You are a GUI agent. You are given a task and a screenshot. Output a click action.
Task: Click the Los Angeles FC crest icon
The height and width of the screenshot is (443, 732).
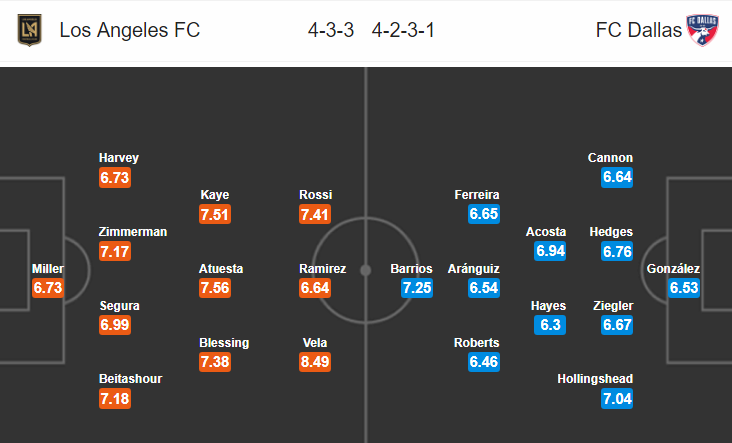(x=31, y=30)
